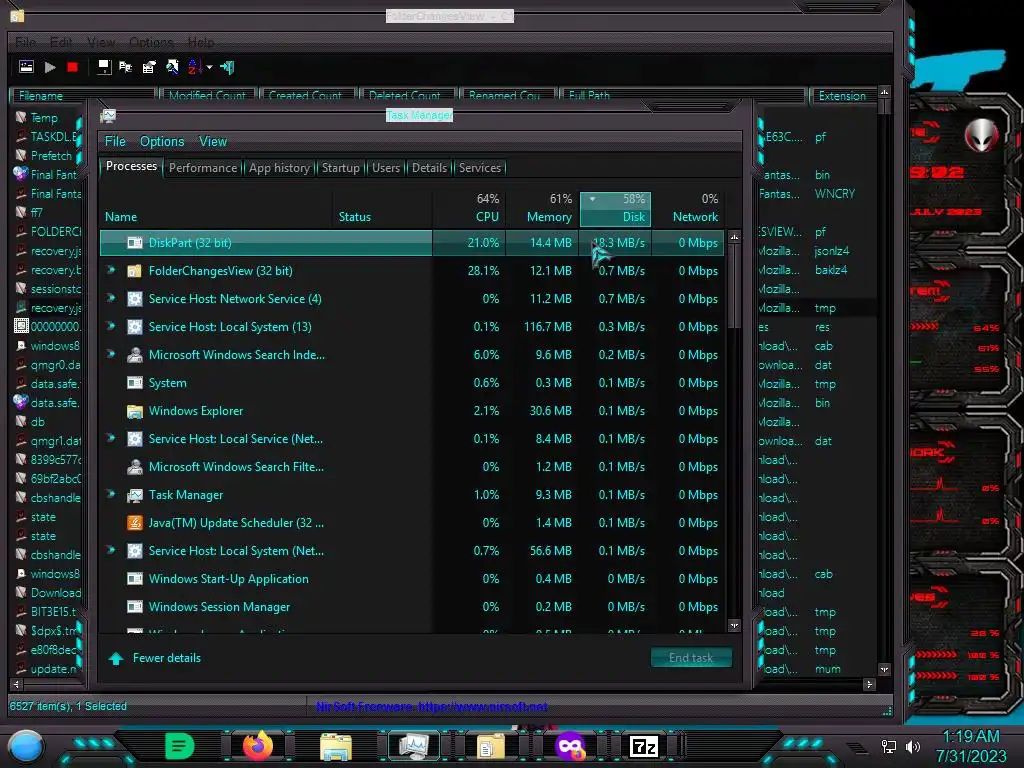Viewport: 1024px width, 768px height.
Task: Click the purple mask taskbar icon
Action: coord(570,746)
